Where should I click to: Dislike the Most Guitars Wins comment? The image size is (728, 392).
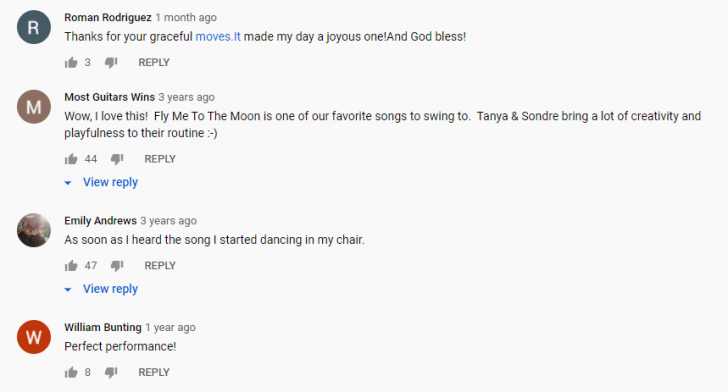pos(117,159)
